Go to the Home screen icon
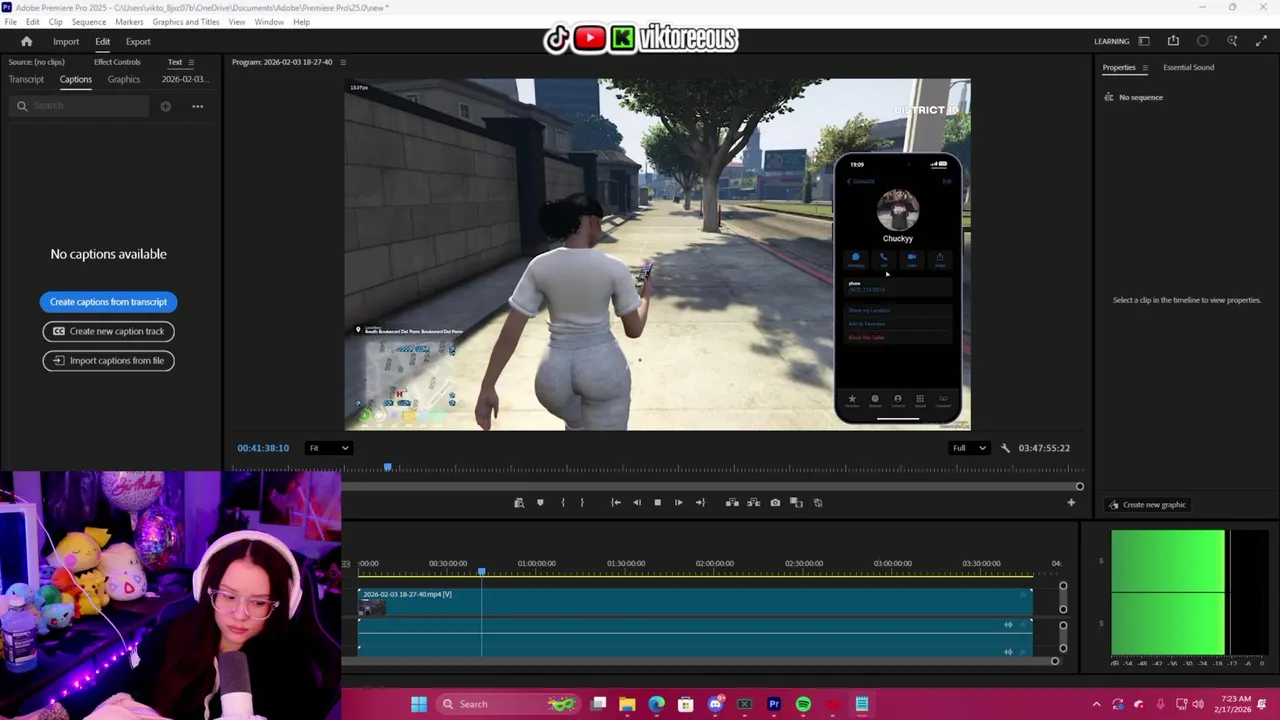Image resolution: width=1280 pixels, height=720 pixels. pos(26,41)
